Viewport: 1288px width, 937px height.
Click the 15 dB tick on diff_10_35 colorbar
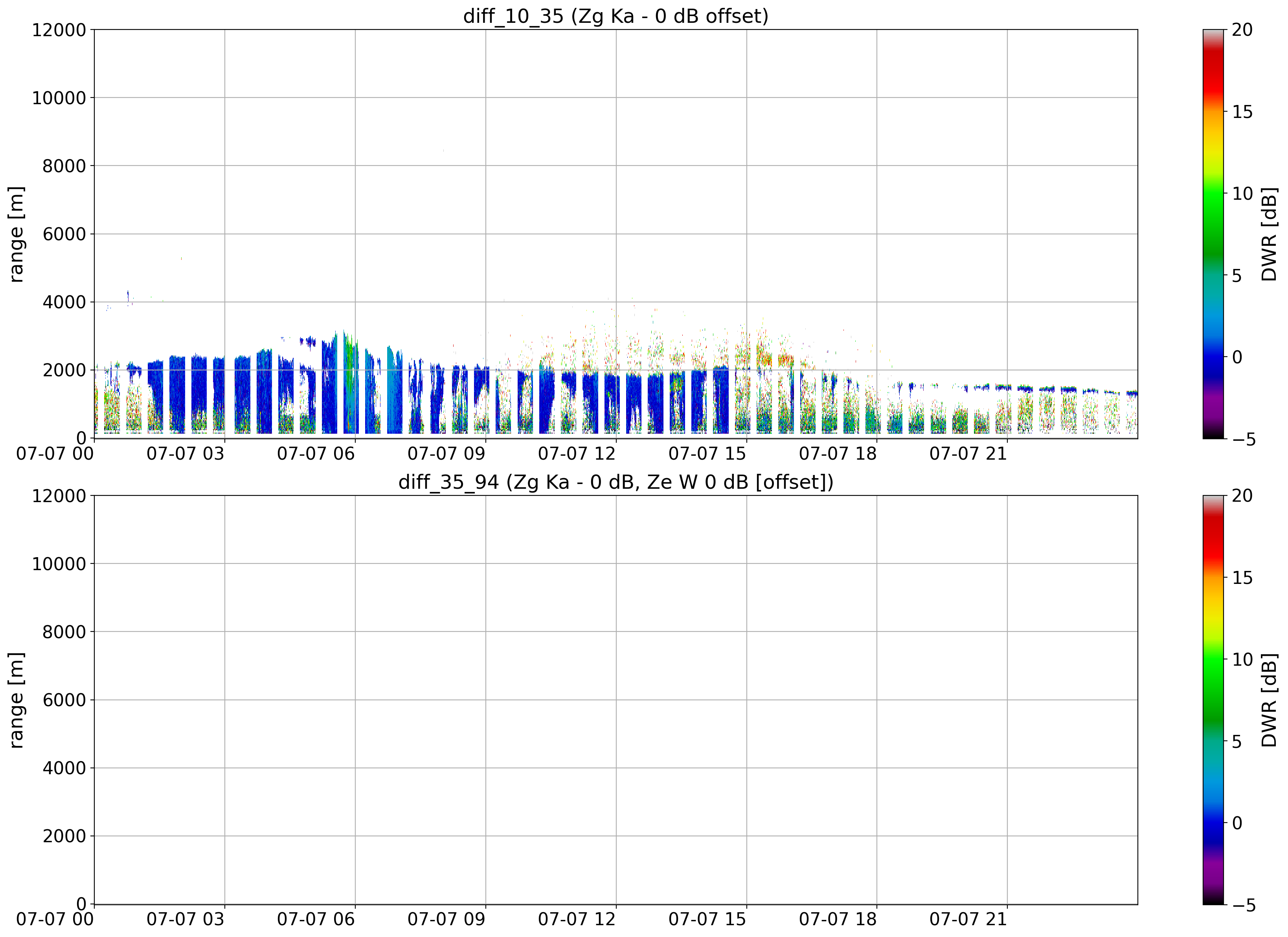point(1242,112)
